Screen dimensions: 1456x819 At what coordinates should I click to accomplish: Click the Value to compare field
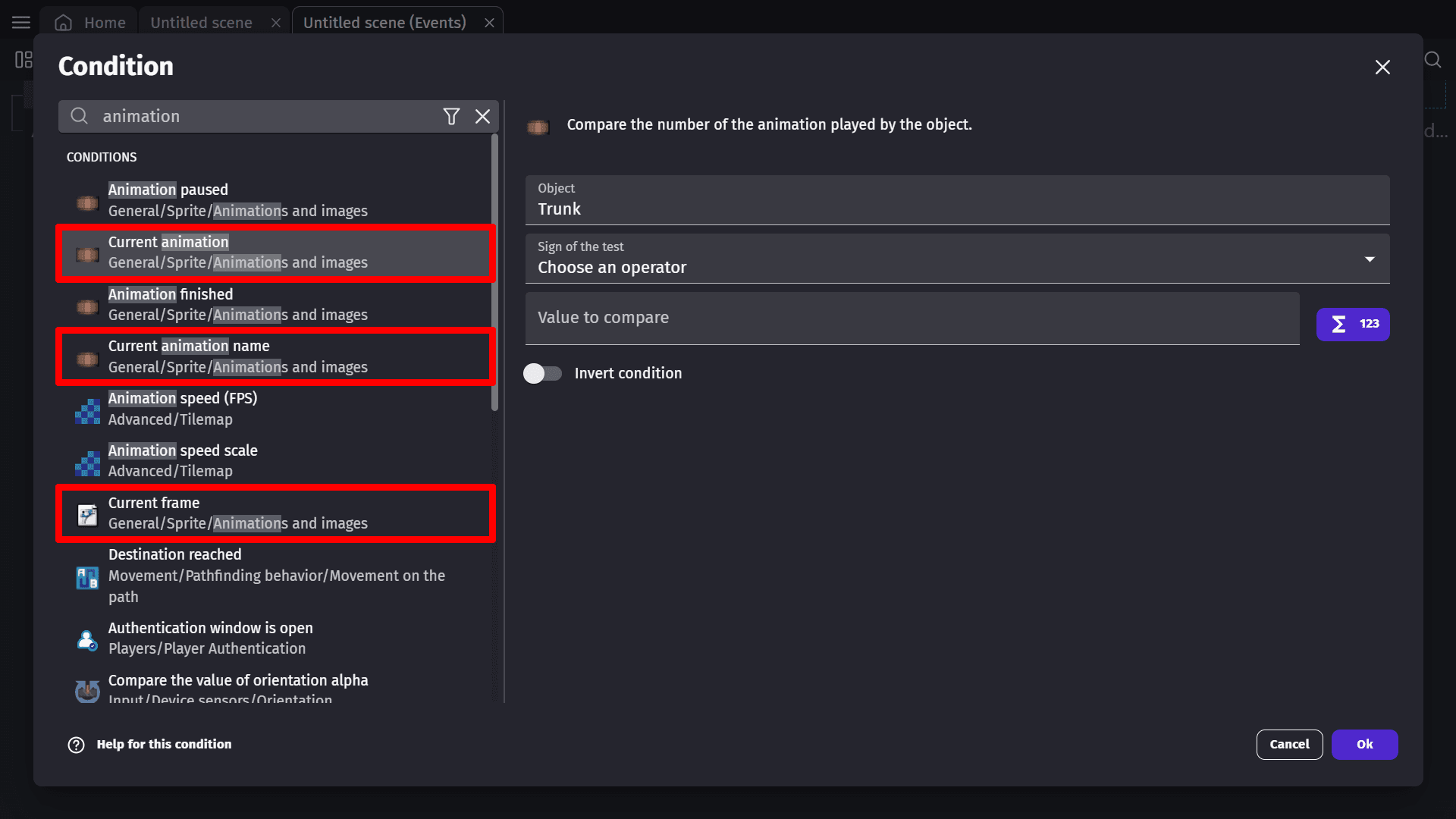912,318
